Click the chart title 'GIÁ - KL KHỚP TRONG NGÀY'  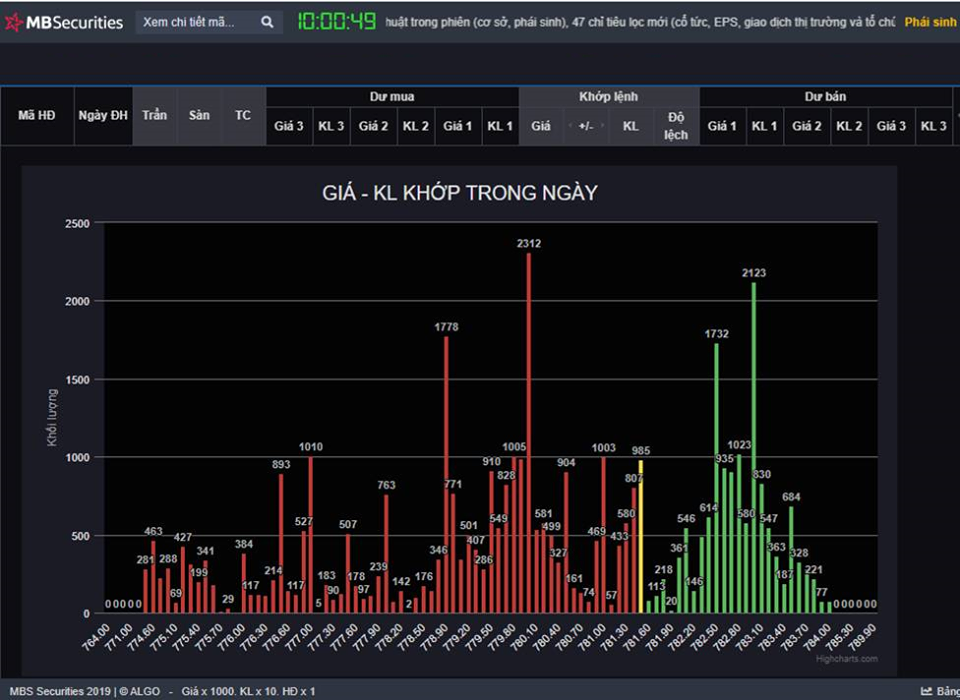coord(460,194)
